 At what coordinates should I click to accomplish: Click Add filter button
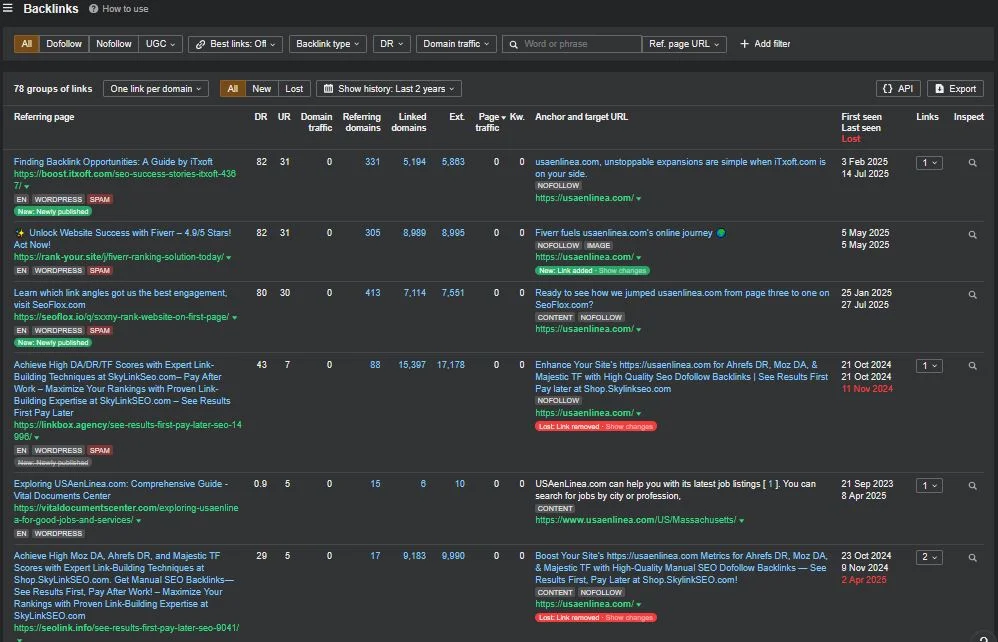(x=764, y=44)
